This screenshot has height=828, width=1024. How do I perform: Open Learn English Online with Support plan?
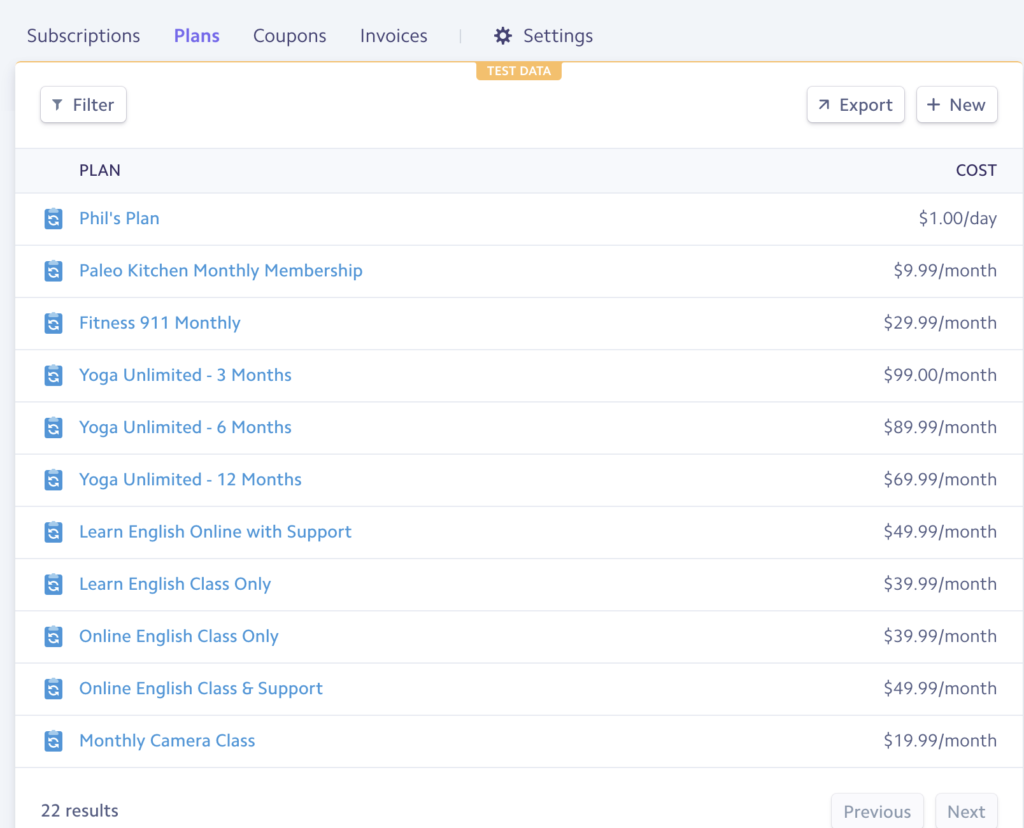[x=215, y=532]
